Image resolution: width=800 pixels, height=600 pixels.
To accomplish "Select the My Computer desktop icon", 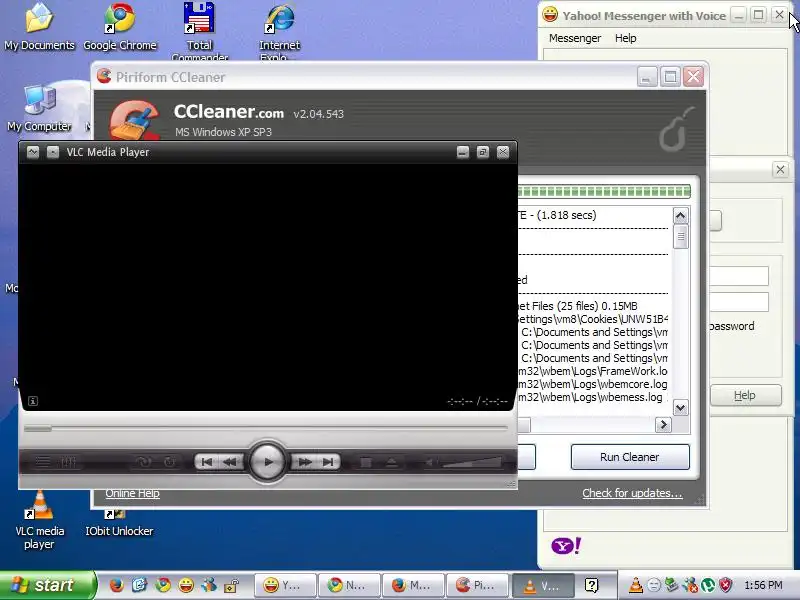I will click(39, 108).
